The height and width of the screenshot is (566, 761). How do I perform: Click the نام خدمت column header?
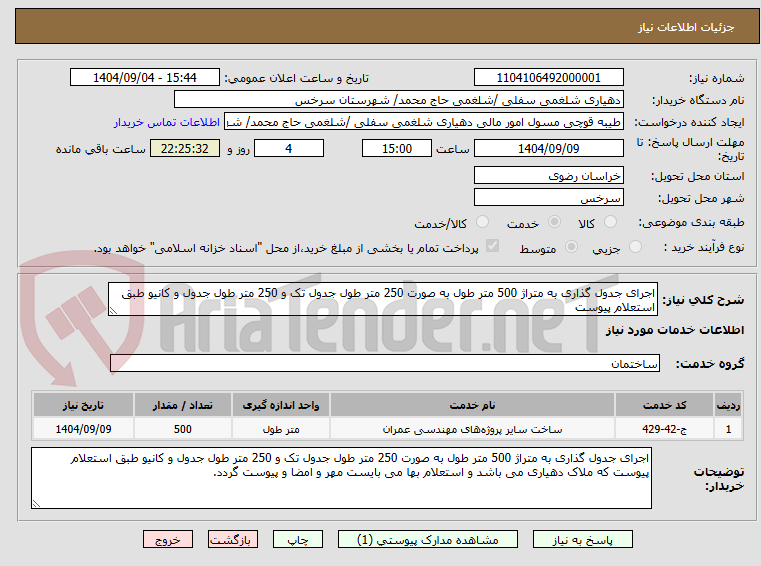472,405
